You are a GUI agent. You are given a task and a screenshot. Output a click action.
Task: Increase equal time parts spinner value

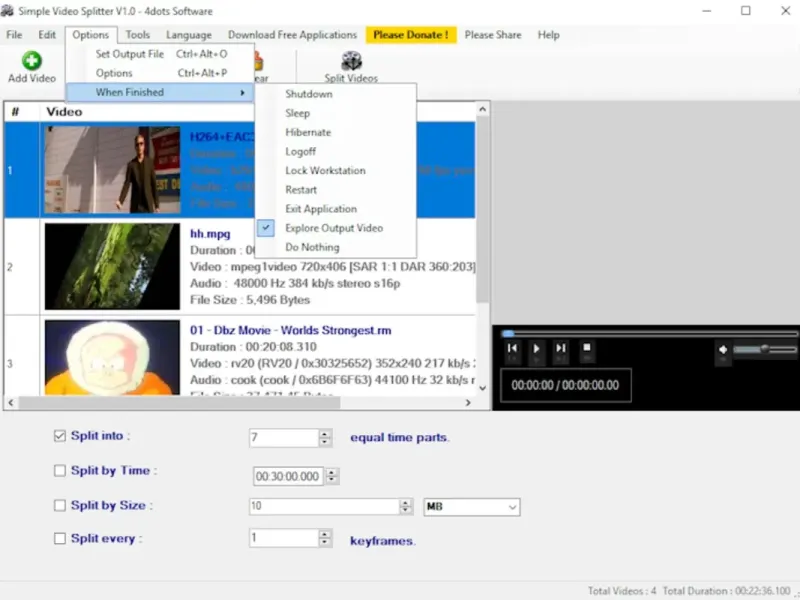325,434
